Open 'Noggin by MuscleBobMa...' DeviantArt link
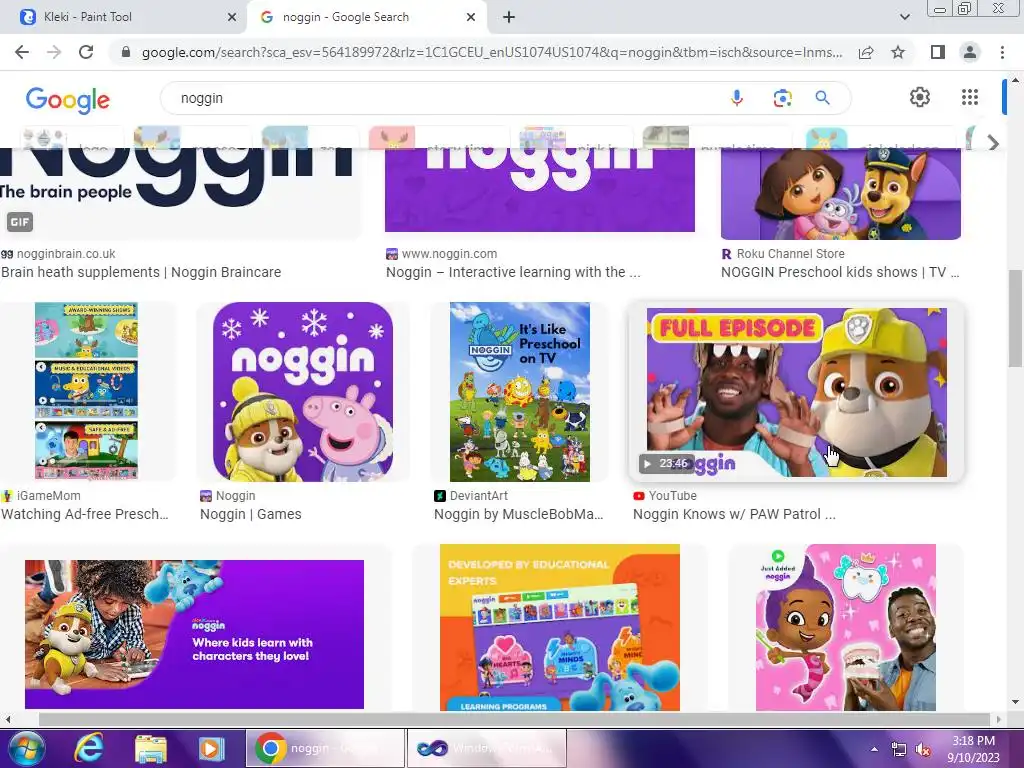The height and width of the screenshot is (768, 1024). (519, 514)
